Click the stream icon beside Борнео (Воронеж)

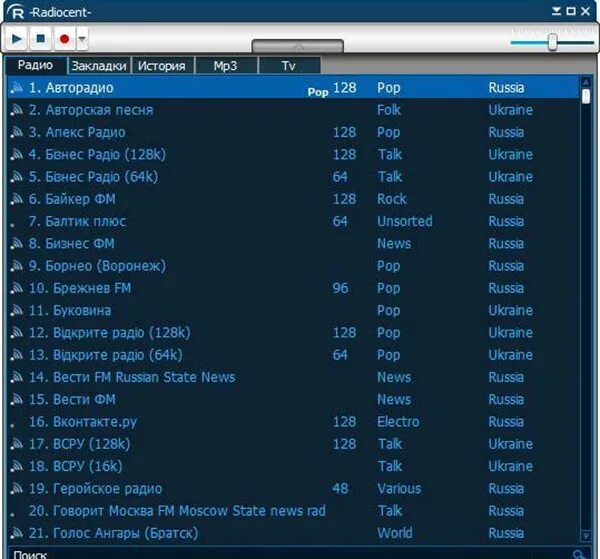click(x=16, y=266)
